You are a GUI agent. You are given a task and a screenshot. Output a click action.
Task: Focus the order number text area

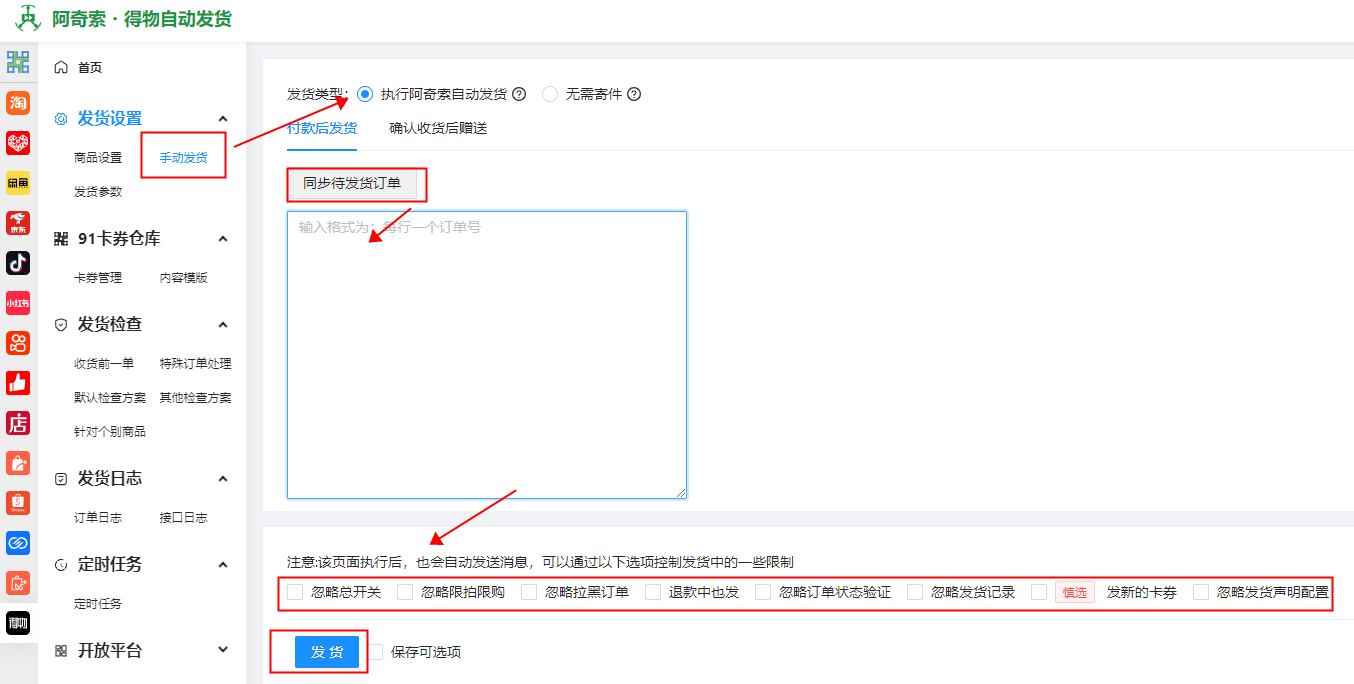click(x=487, y=355)
